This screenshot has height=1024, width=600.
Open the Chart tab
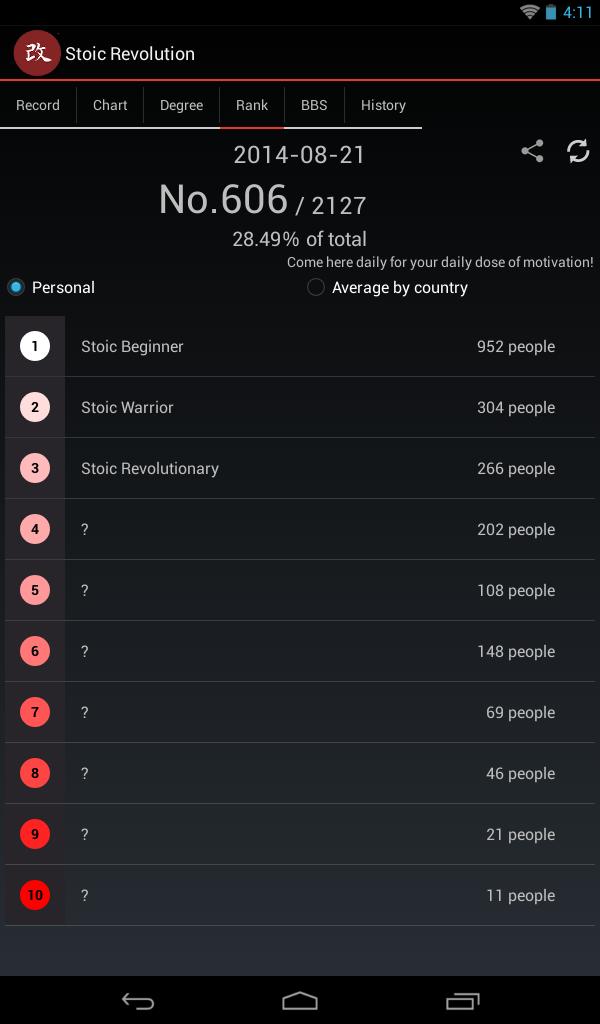110,105
